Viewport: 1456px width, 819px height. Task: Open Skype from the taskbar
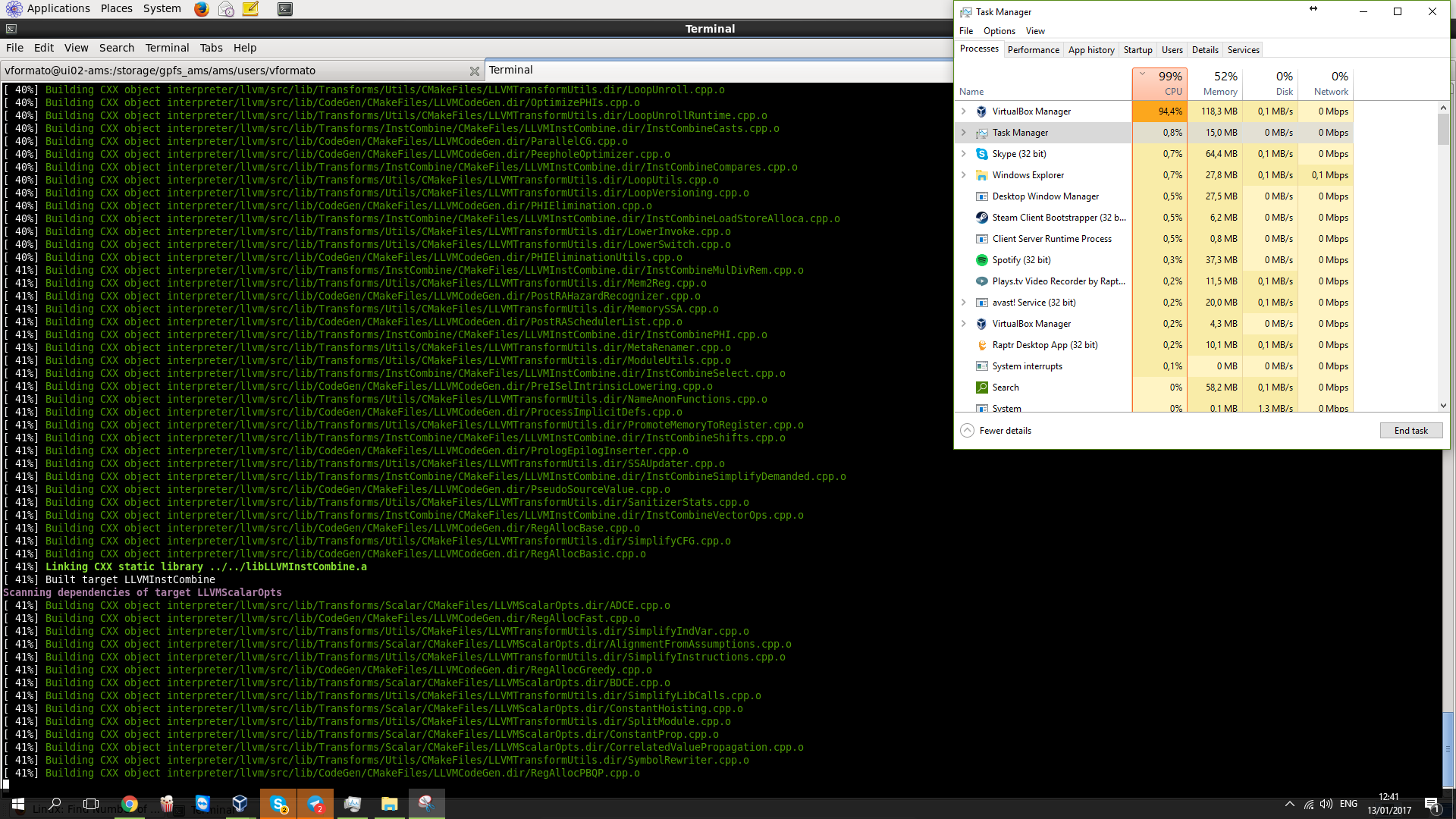[x=278, y=804]
